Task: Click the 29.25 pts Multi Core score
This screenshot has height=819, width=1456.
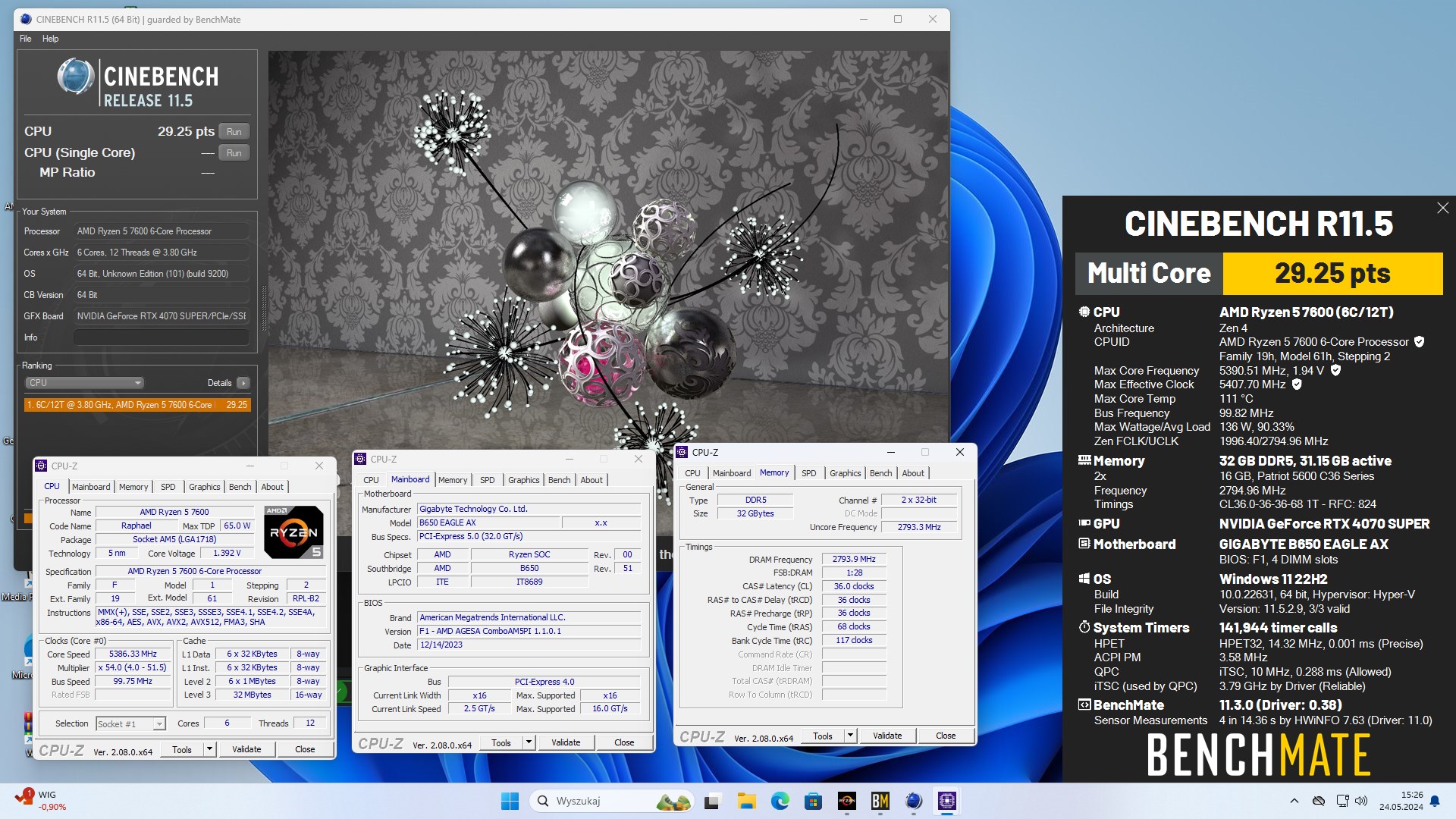Action: click(1332, 273)
